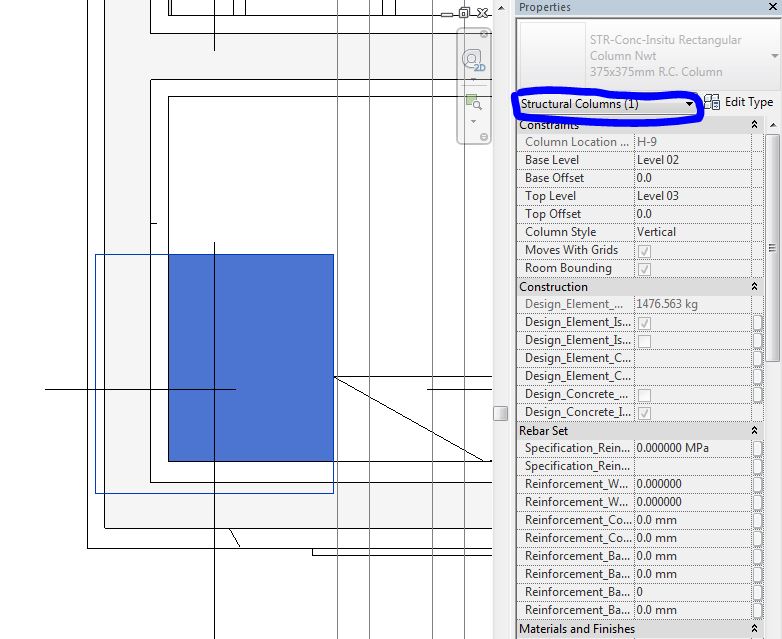782x639 pixels.
Task: Toggle the checked Design_Concrete_I checkbox
Action: click(x=644, y=413)
